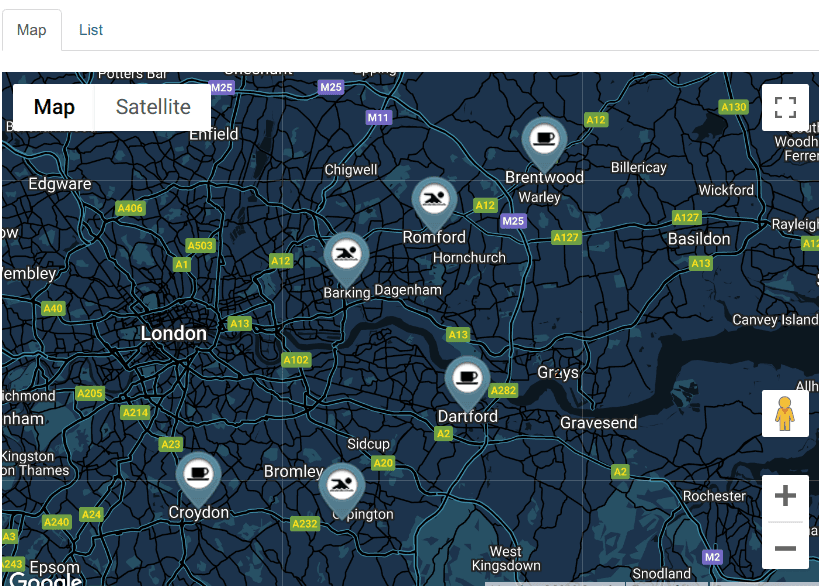This screenshot has height=586, width=819.
Task: Click the Dartford cafe marker
Action: (x=467, y=381)
